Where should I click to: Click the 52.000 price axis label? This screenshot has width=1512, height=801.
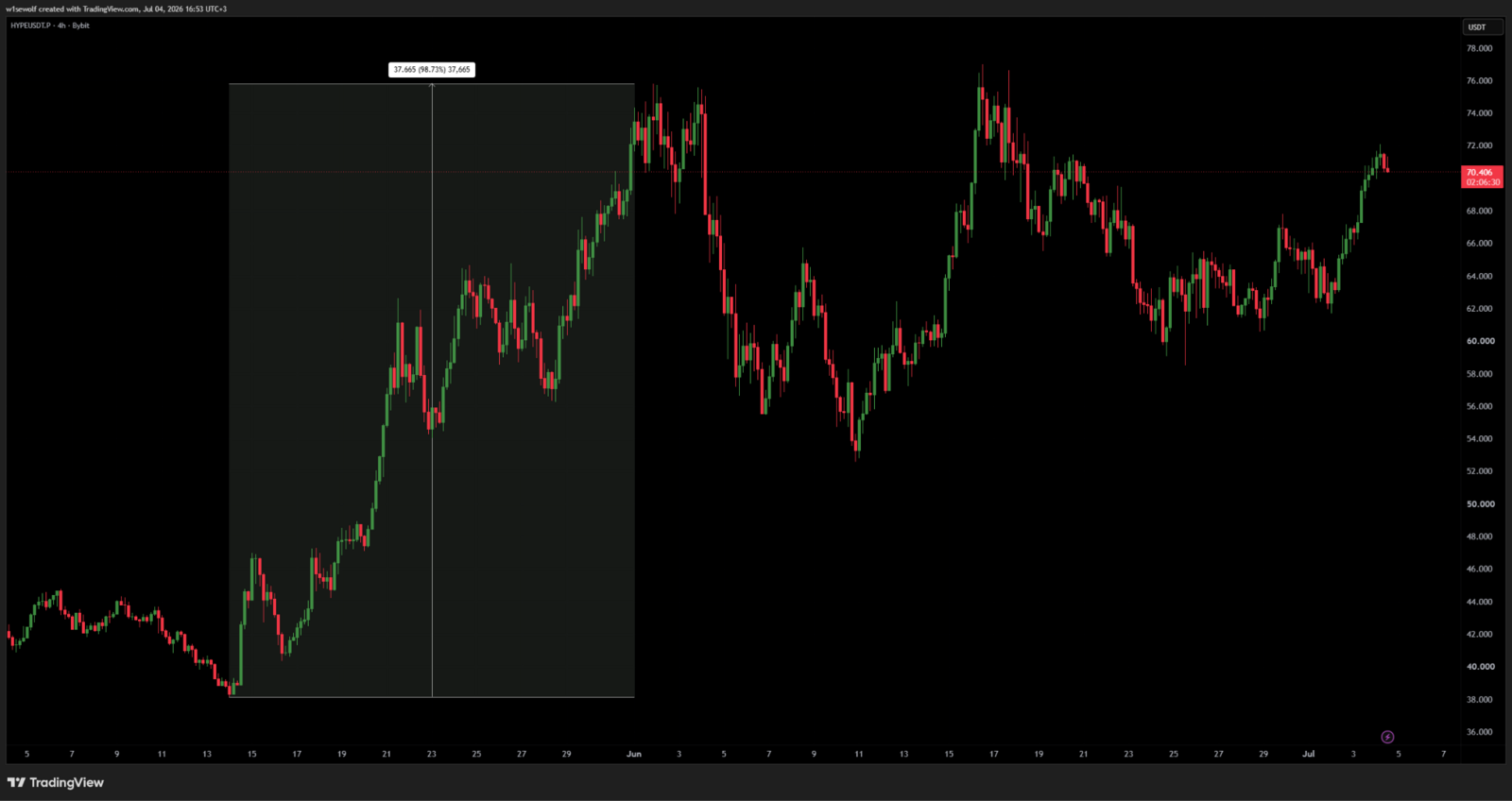(1479, 470)
